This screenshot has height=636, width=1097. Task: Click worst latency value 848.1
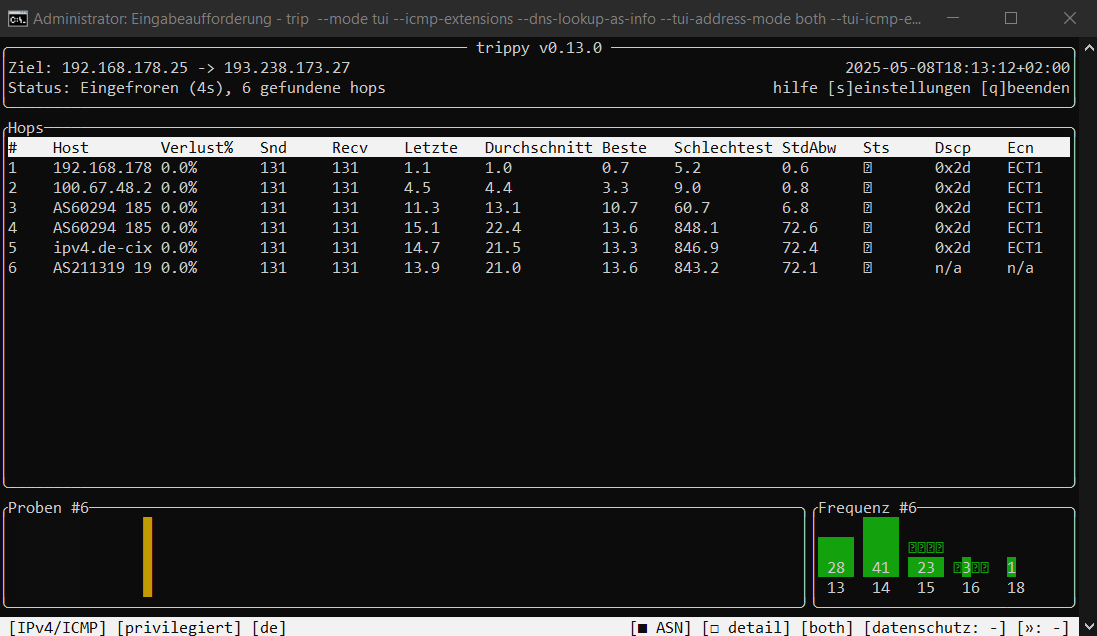click(696, 227)
